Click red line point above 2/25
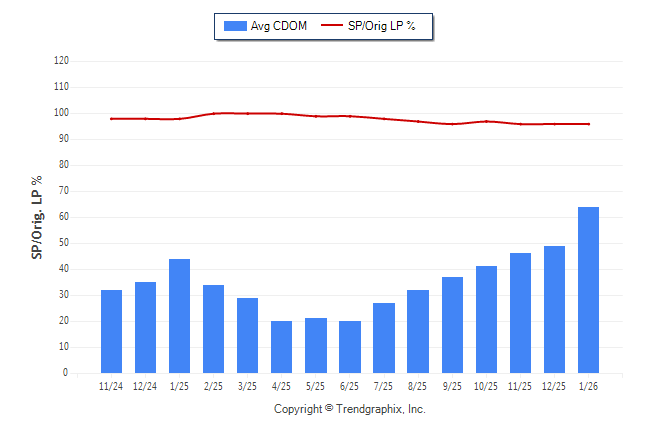The image size is (646, 434). pyautogui.click(x=214, y=113)
